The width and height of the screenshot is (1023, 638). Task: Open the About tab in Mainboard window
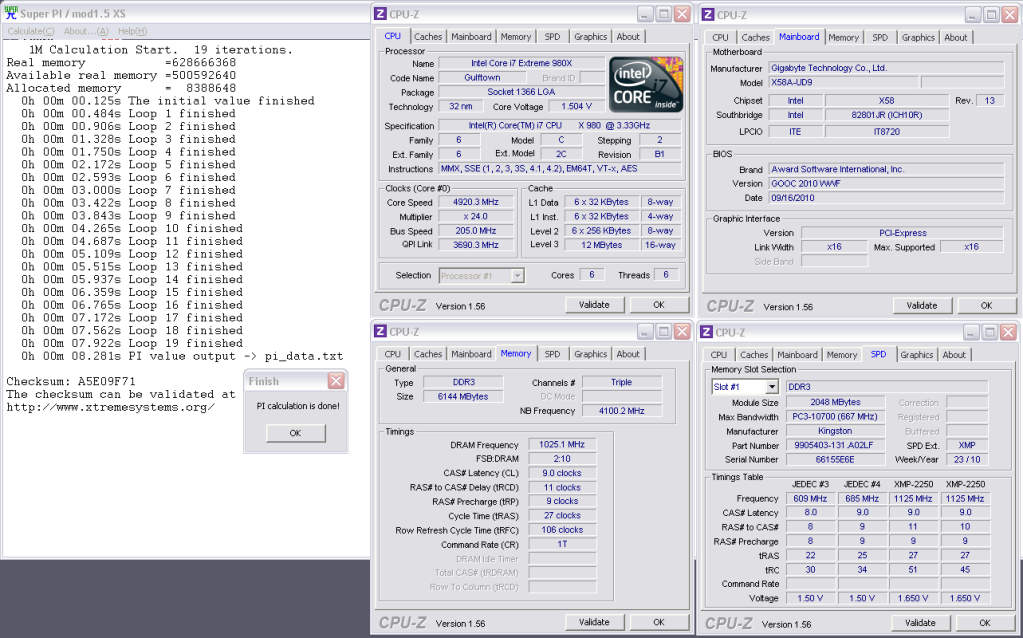(955, 37)
